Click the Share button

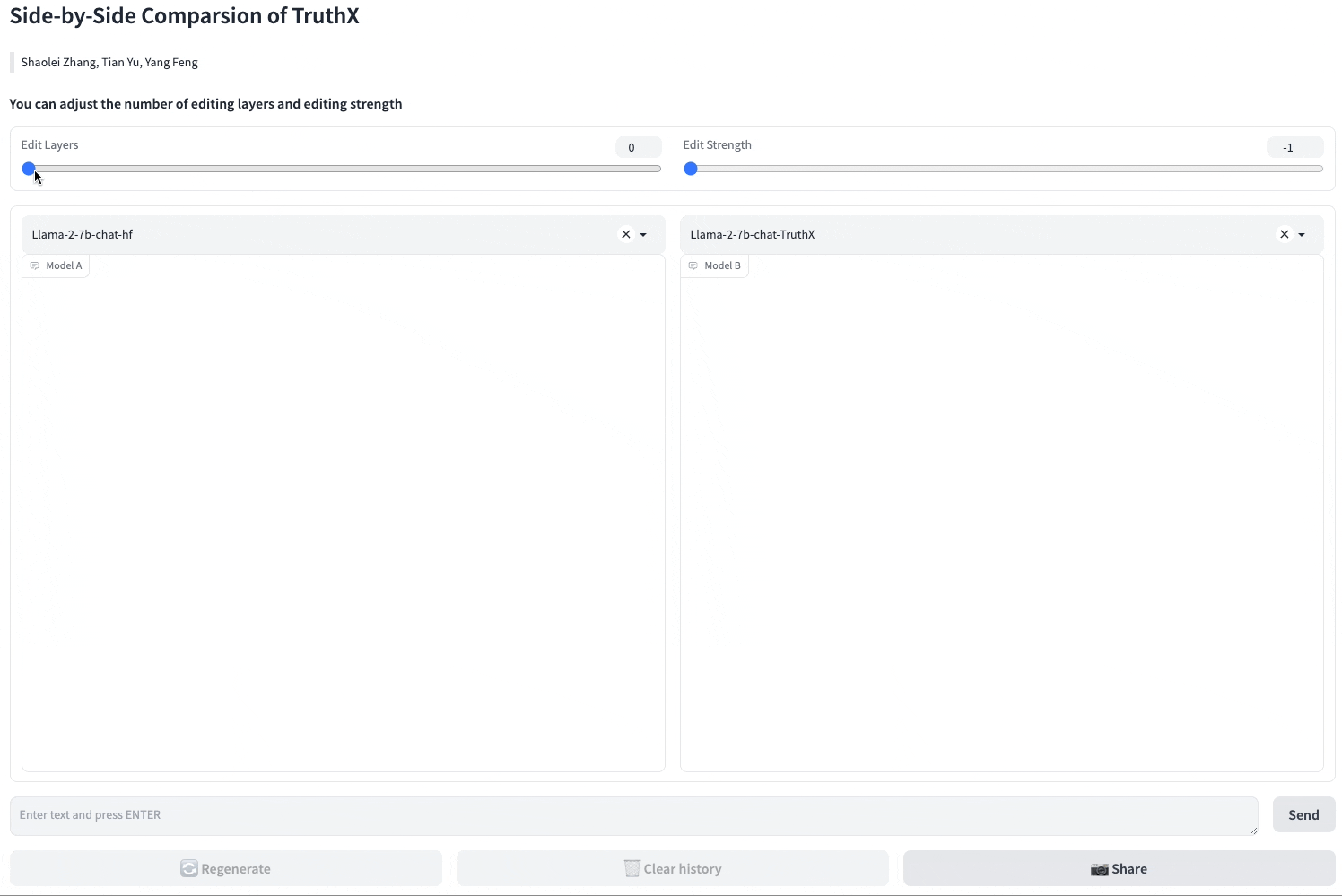click(1120, 868)
